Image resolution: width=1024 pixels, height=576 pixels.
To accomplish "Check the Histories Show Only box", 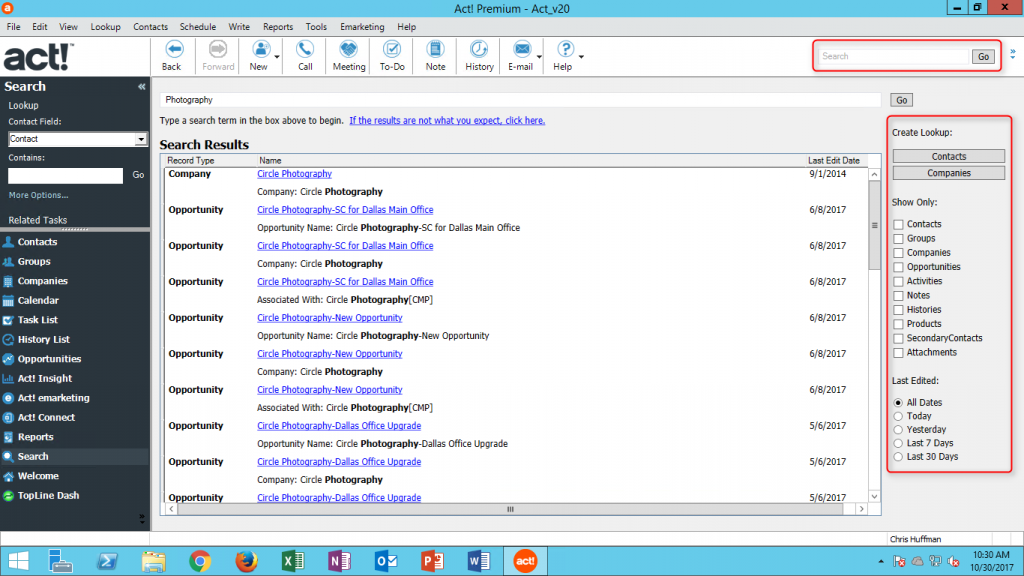I will pyautogui.click(x=899, y=310).
